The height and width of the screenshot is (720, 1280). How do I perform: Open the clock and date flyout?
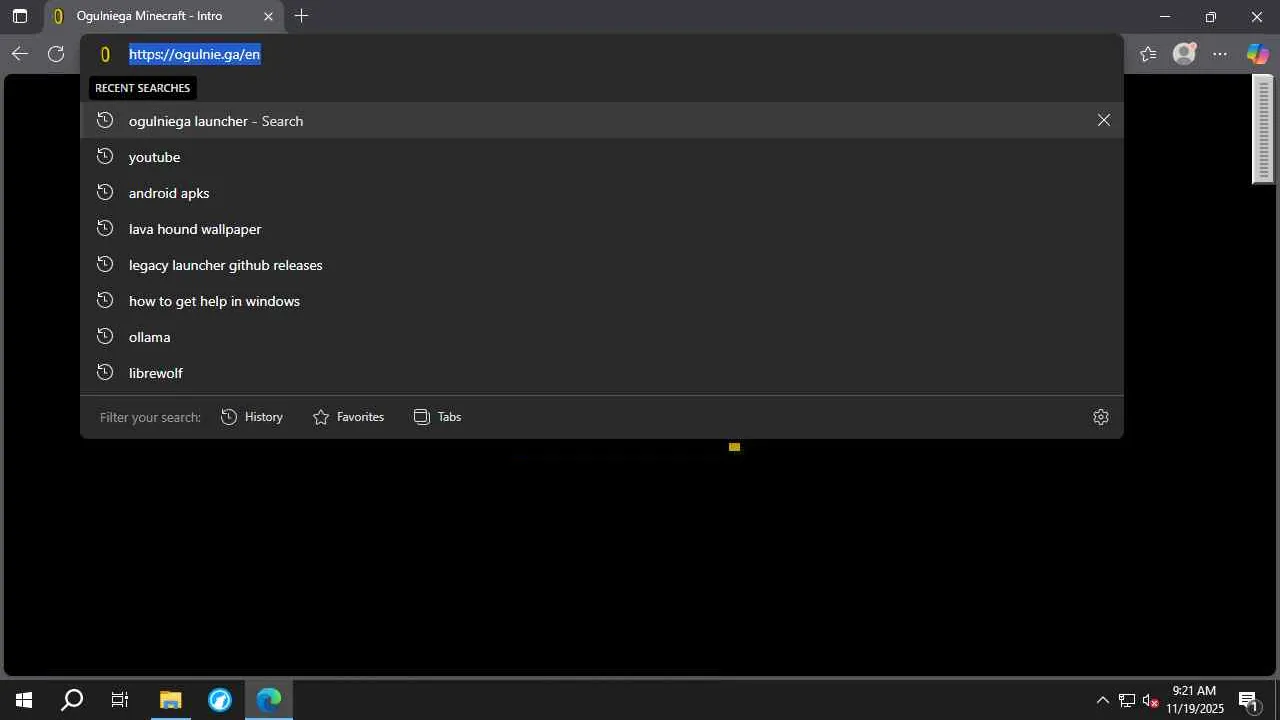(x=1195, y=700)
